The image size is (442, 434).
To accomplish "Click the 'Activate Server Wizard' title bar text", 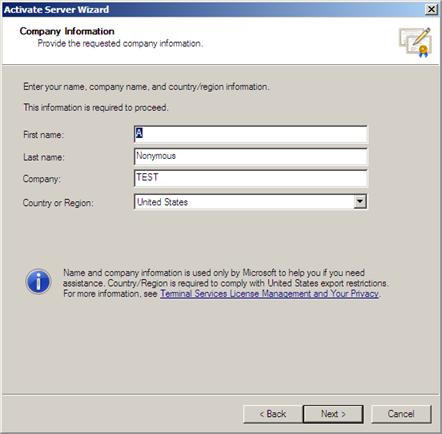I will (x=56, y=9).
